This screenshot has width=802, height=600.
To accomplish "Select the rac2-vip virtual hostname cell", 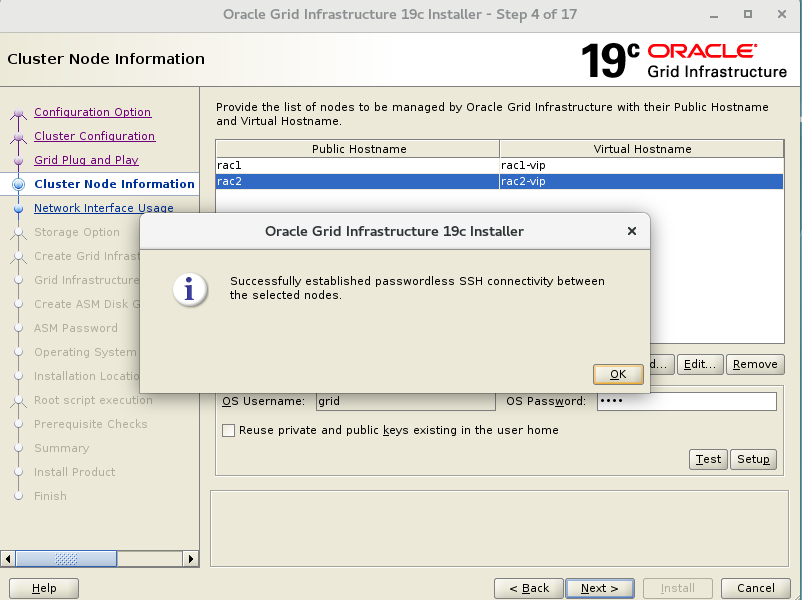I will tap(641, 181).
